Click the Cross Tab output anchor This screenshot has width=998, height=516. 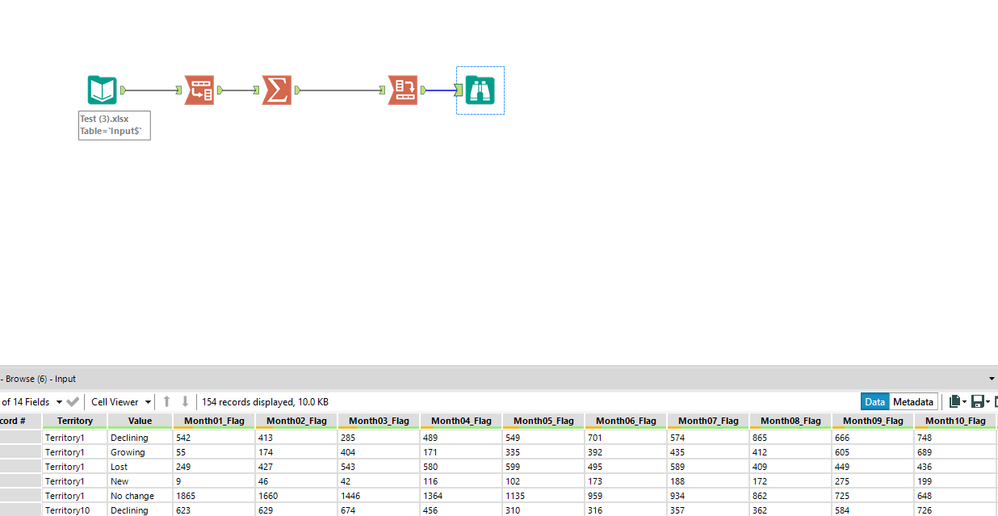423,90
